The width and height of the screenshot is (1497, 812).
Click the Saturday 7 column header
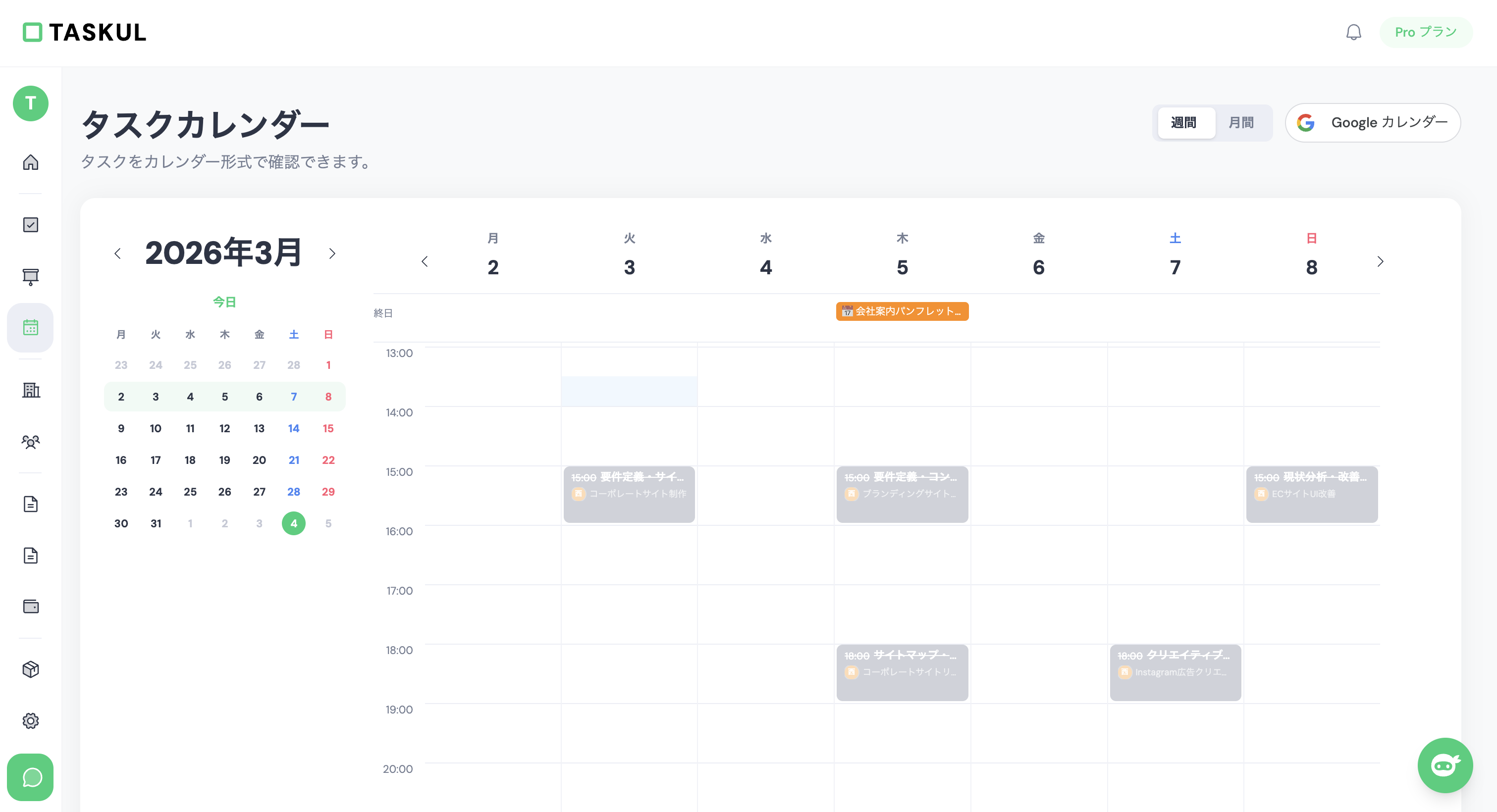pyautogui.click(x=1175, y=255)
